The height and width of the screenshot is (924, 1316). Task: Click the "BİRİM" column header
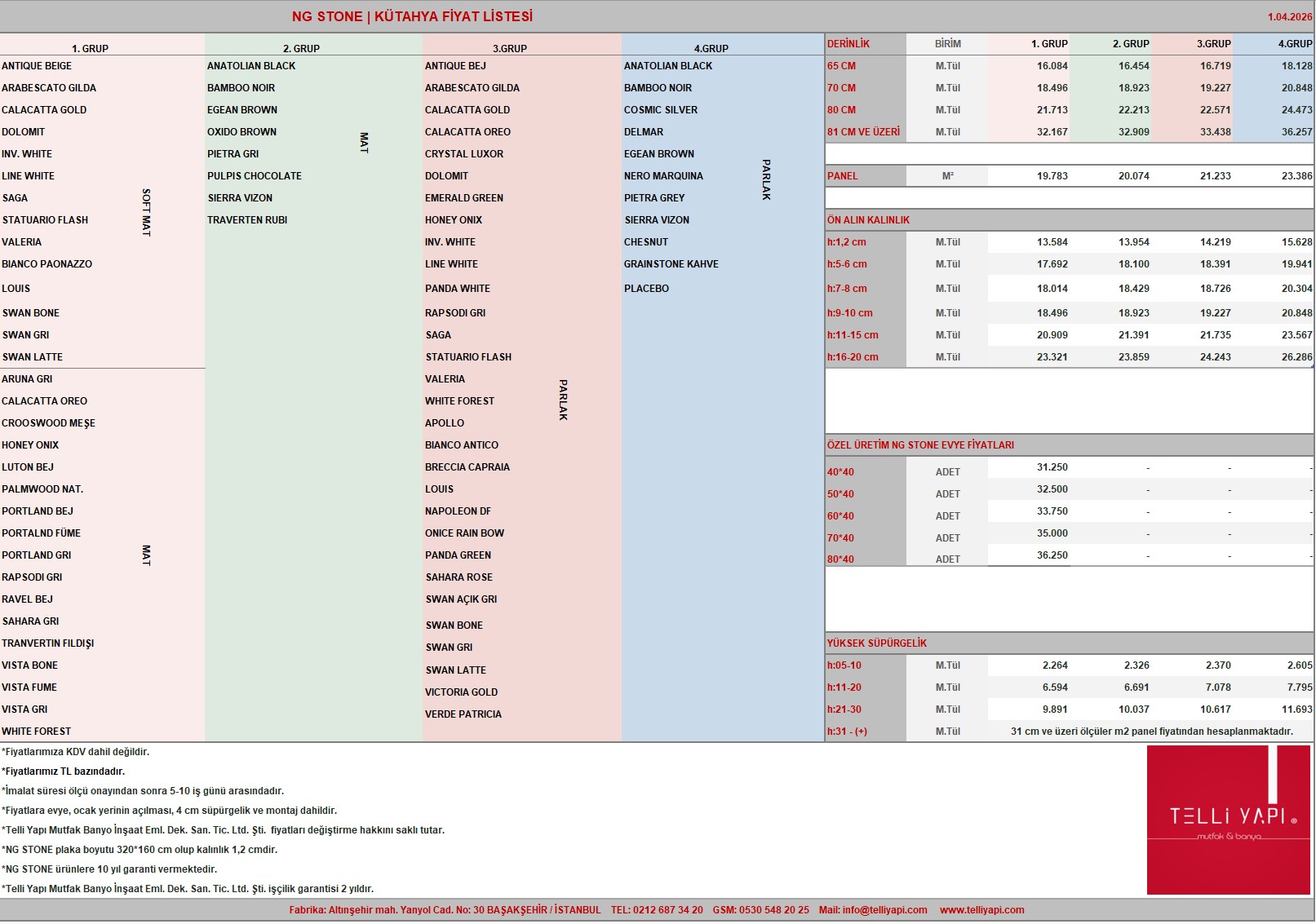click(948, 44)
